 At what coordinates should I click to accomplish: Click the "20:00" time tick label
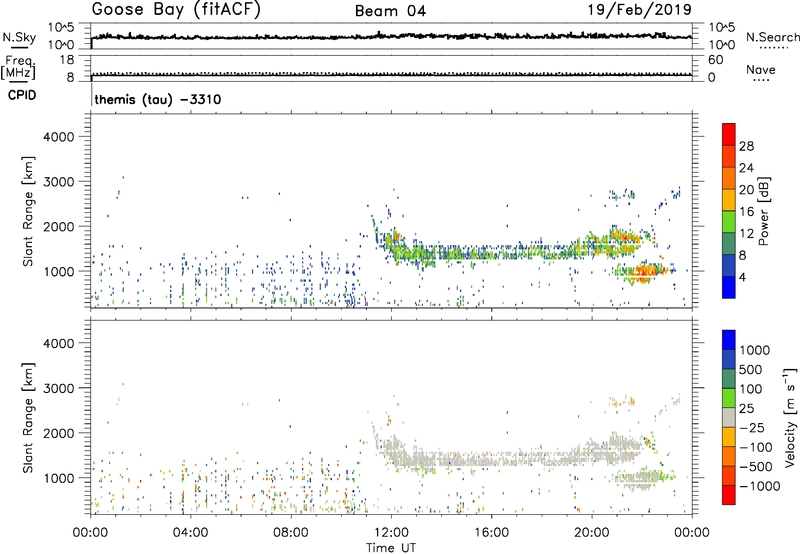coord(592,533)
